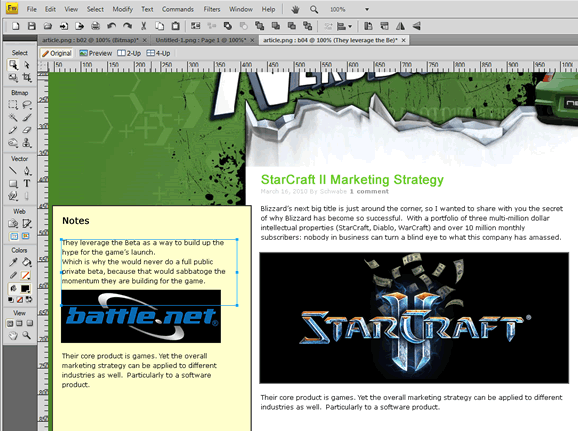Screen dimensions: 578x431
Task: Select the Lasso tool
Action: 27,105
